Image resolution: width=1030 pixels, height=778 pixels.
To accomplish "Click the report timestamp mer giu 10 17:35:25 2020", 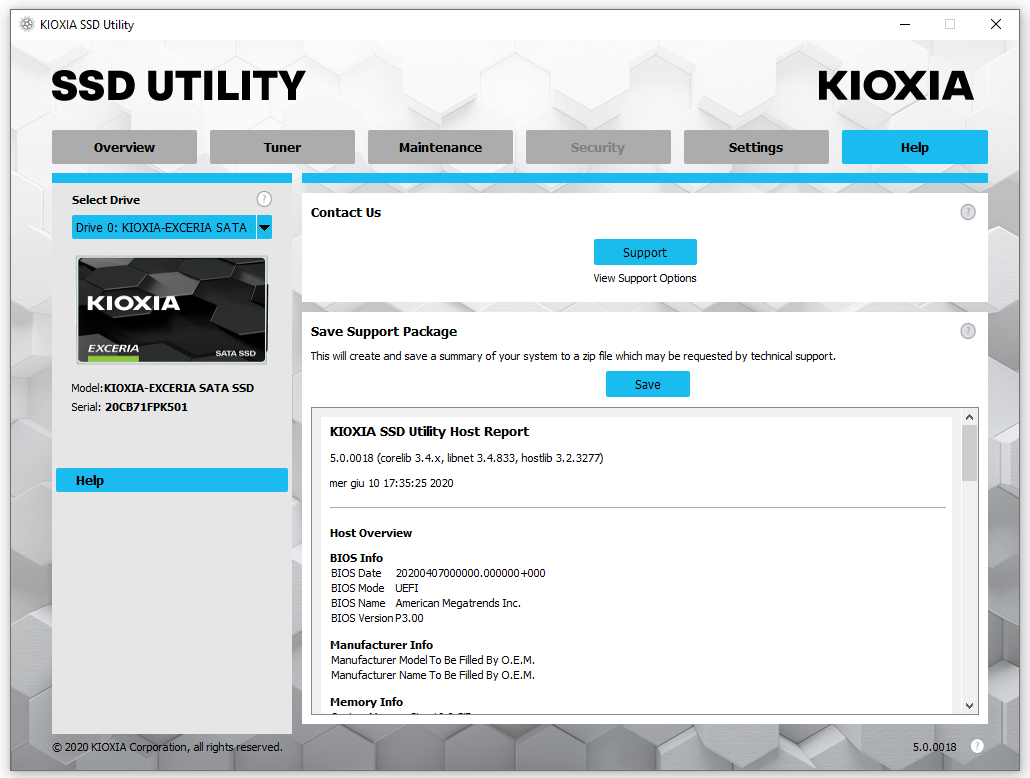I will point(392,483).
